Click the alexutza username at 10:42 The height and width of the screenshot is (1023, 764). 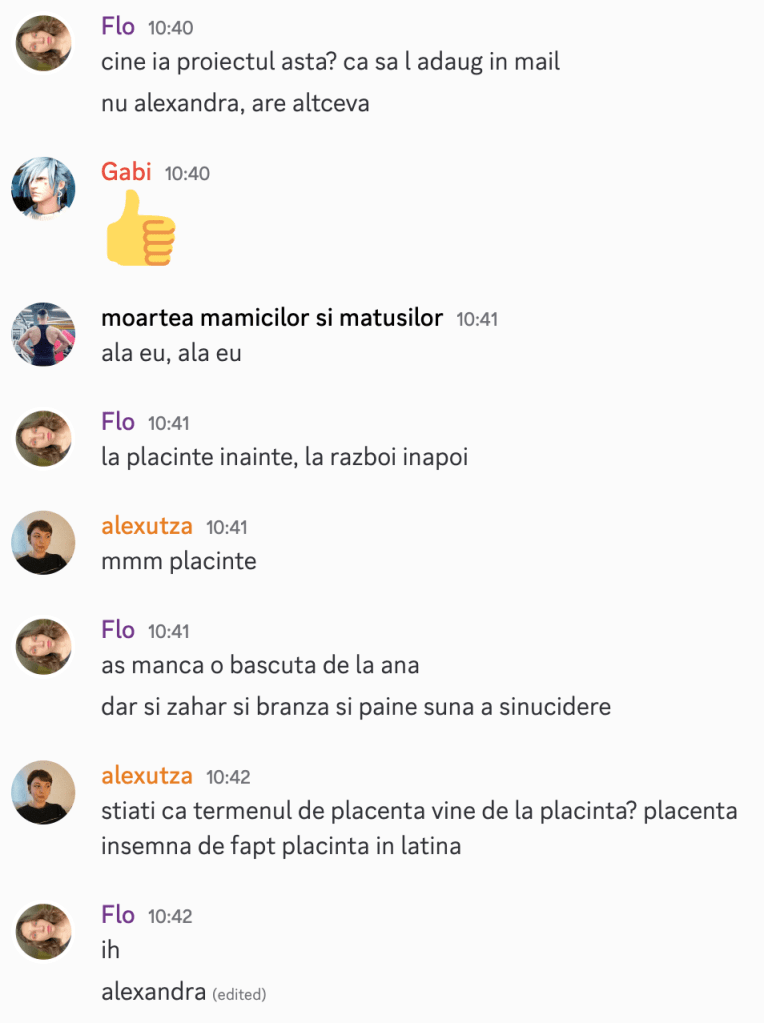pyautogui.click(x=147, y=776)
